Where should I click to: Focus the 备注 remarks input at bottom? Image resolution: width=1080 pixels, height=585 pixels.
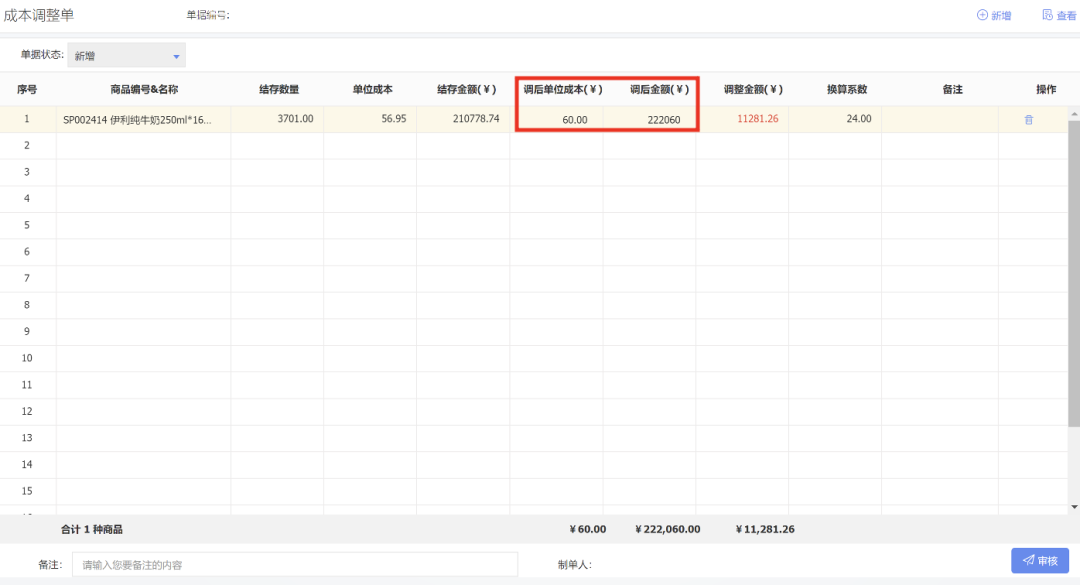pyautogui.click(x=294, y=564)
